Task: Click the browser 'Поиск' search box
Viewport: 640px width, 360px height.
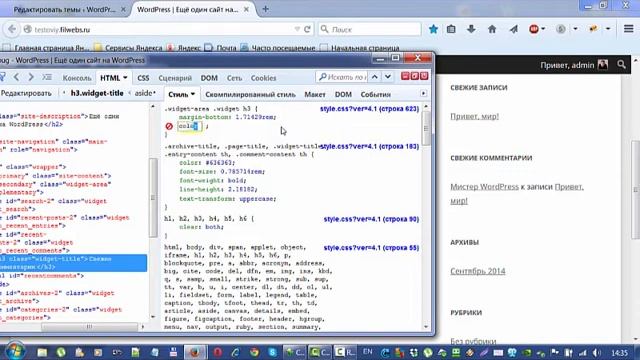Action: (x=369, y=29)
